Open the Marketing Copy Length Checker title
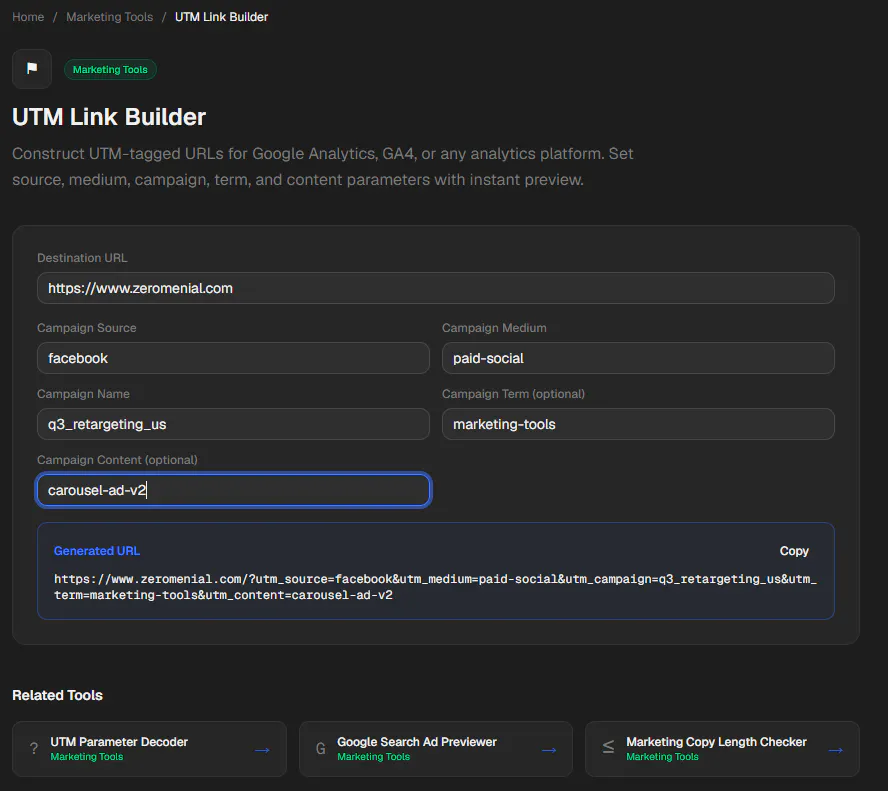Image resolution: width=888 pixels, height=791 pixels. point(716,742)
